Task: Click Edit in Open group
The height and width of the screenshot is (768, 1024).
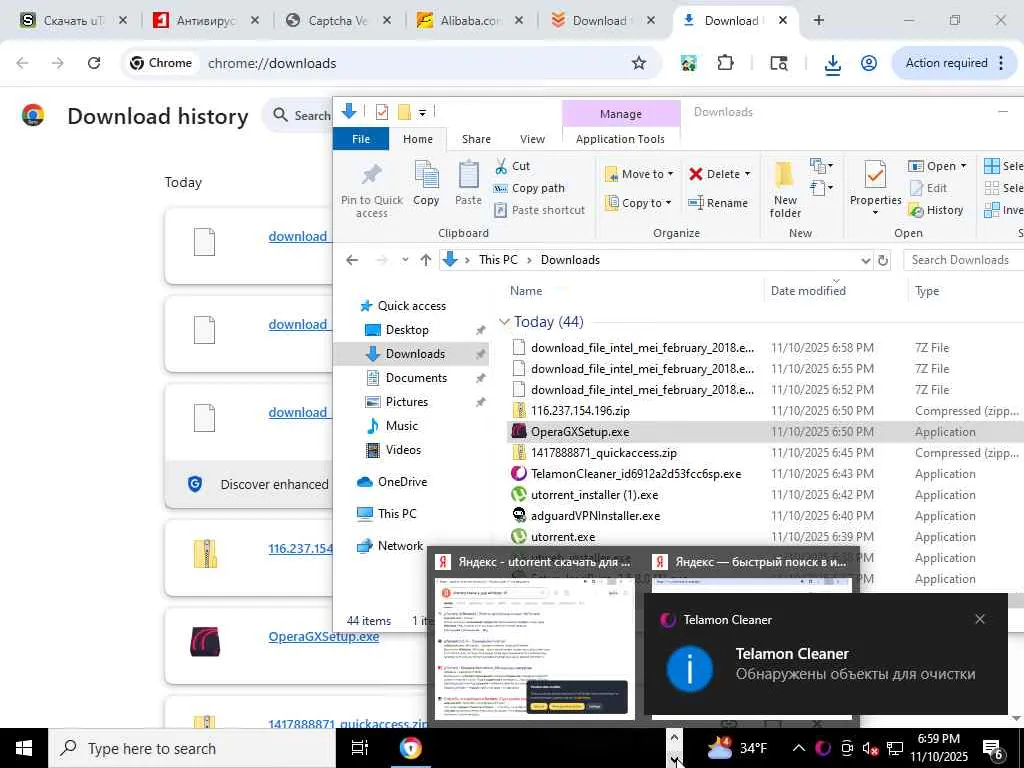Action: (927, 188)
